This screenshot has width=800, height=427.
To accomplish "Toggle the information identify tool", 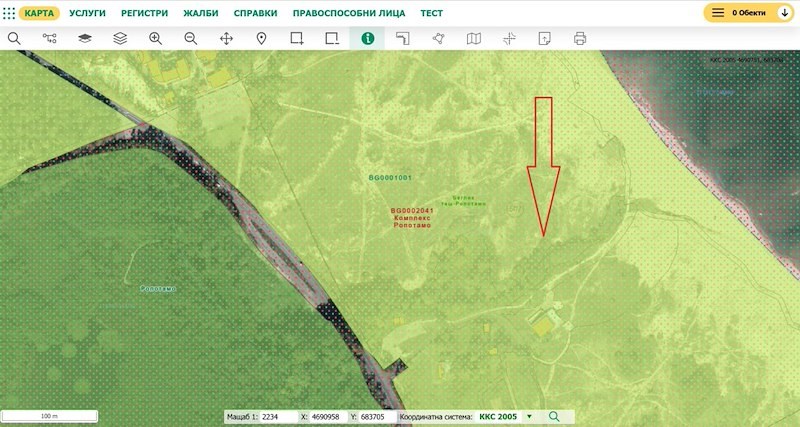I will coord(367,38).
